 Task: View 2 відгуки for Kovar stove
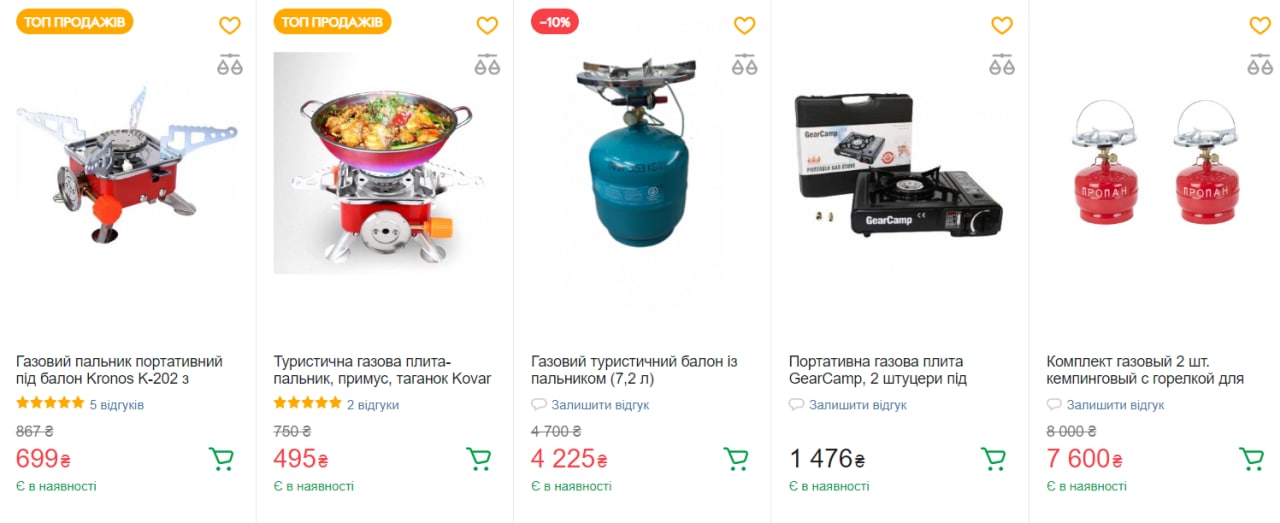[372, 405]
